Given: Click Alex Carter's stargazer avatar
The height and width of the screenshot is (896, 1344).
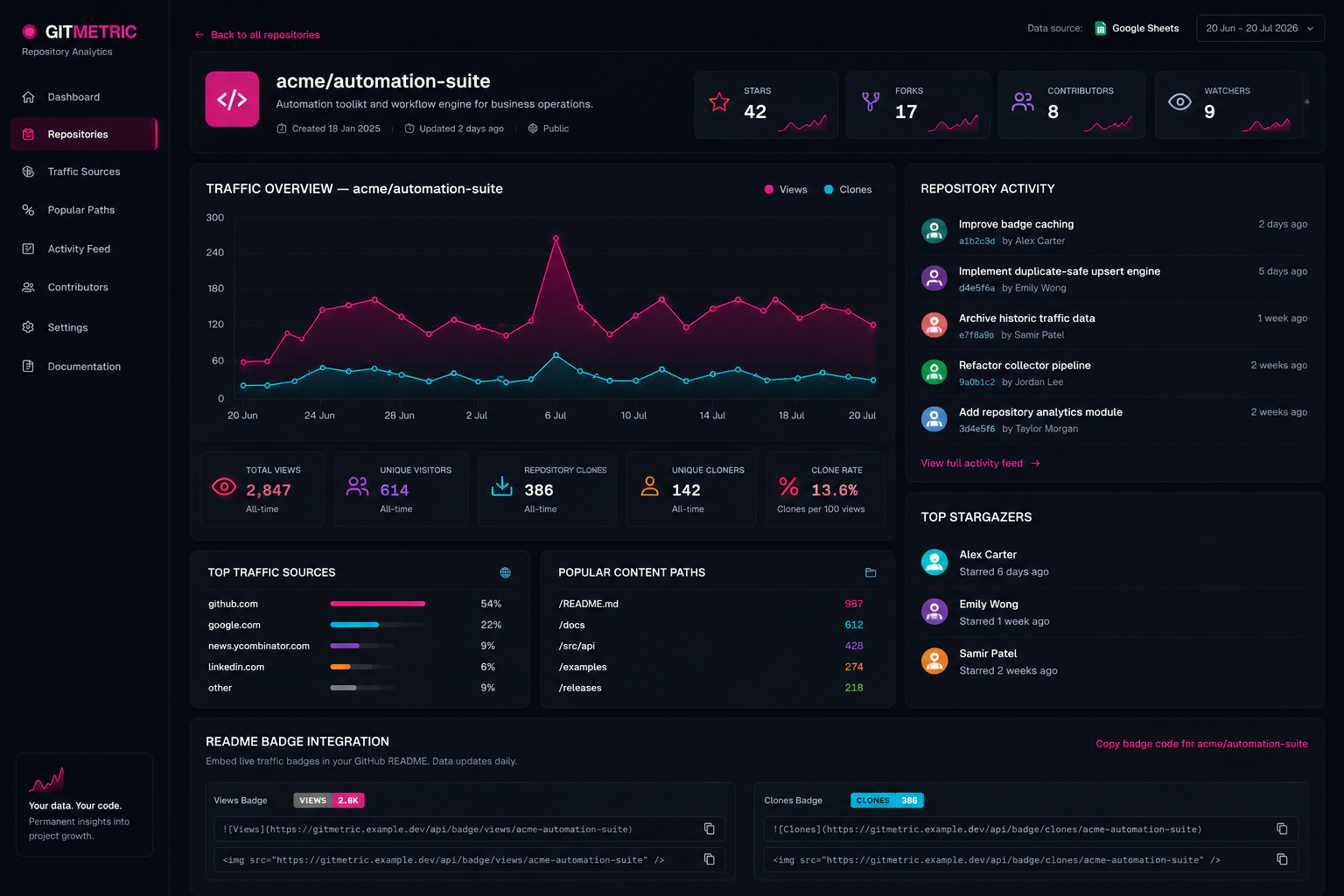Looking at the screenshot, I should pyautogui.click(x=934, y=562).
